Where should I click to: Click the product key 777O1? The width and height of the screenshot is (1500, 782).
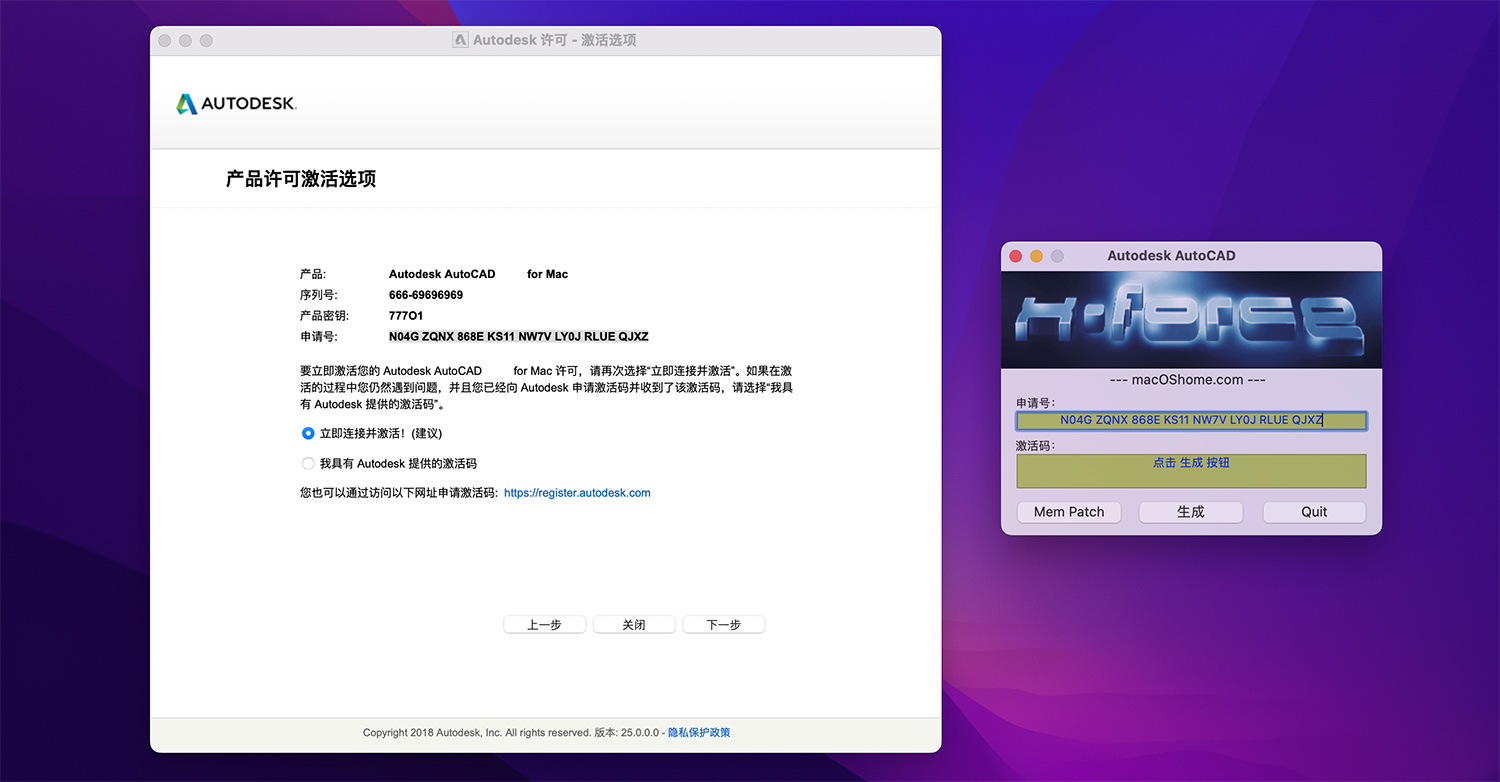tap(406, 316)
